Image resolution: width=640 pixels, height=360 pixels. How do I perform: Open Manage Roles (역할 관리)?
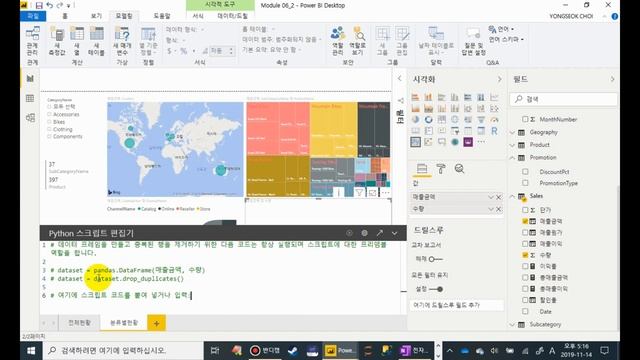tap(338, 41)
